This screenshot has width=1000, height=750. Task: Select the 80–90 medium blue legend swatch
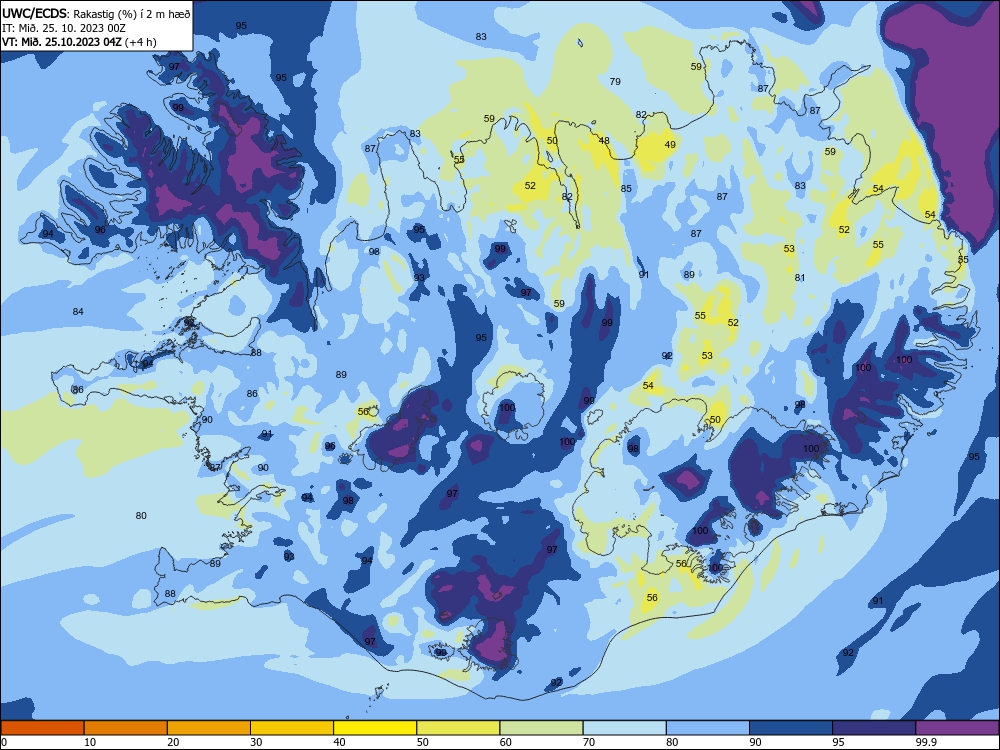(708, 728)
